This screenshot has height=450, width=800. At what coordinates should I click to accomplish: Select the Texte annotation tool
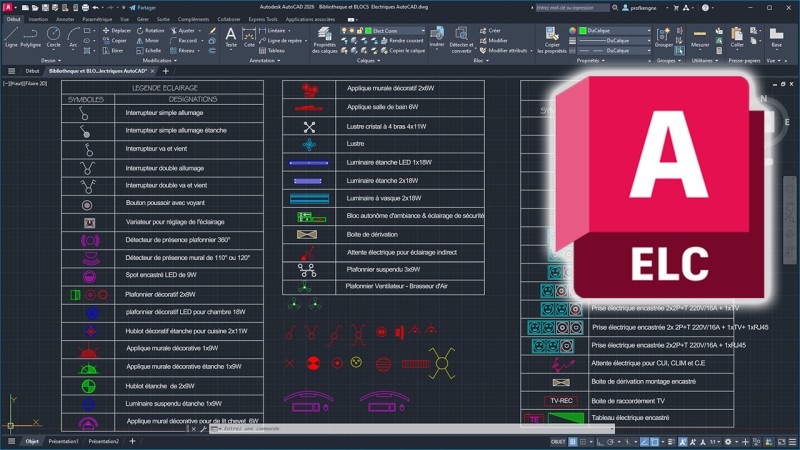point(231,38)
